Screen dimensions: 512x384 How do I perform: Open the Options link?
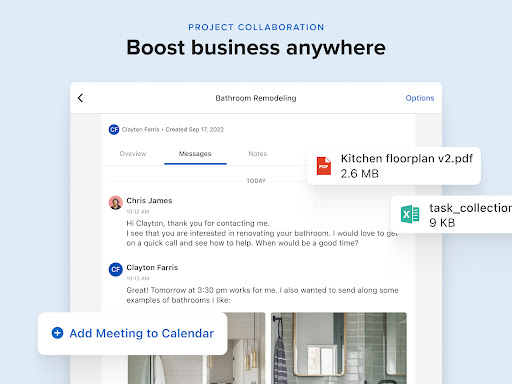[x=420, y=98]
